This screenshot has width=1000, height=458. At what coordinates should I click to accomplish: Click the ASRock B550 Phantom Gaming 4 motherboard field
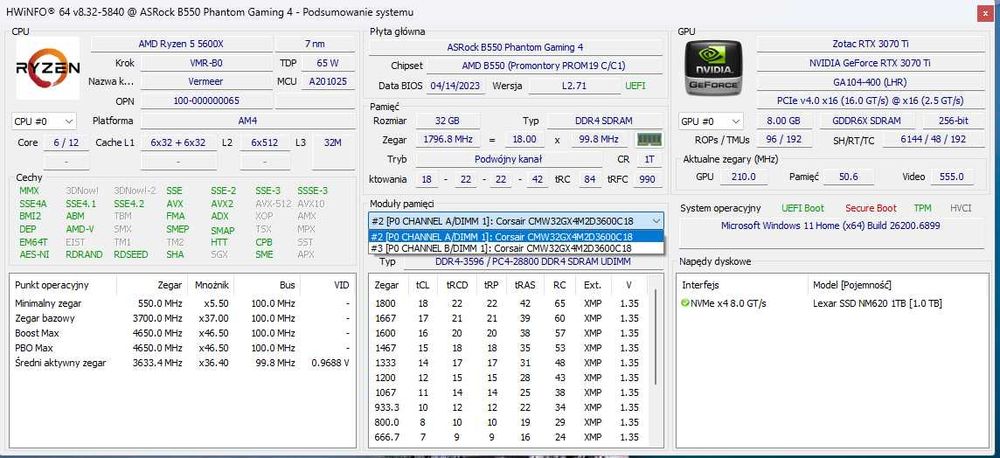pos(515,47)
